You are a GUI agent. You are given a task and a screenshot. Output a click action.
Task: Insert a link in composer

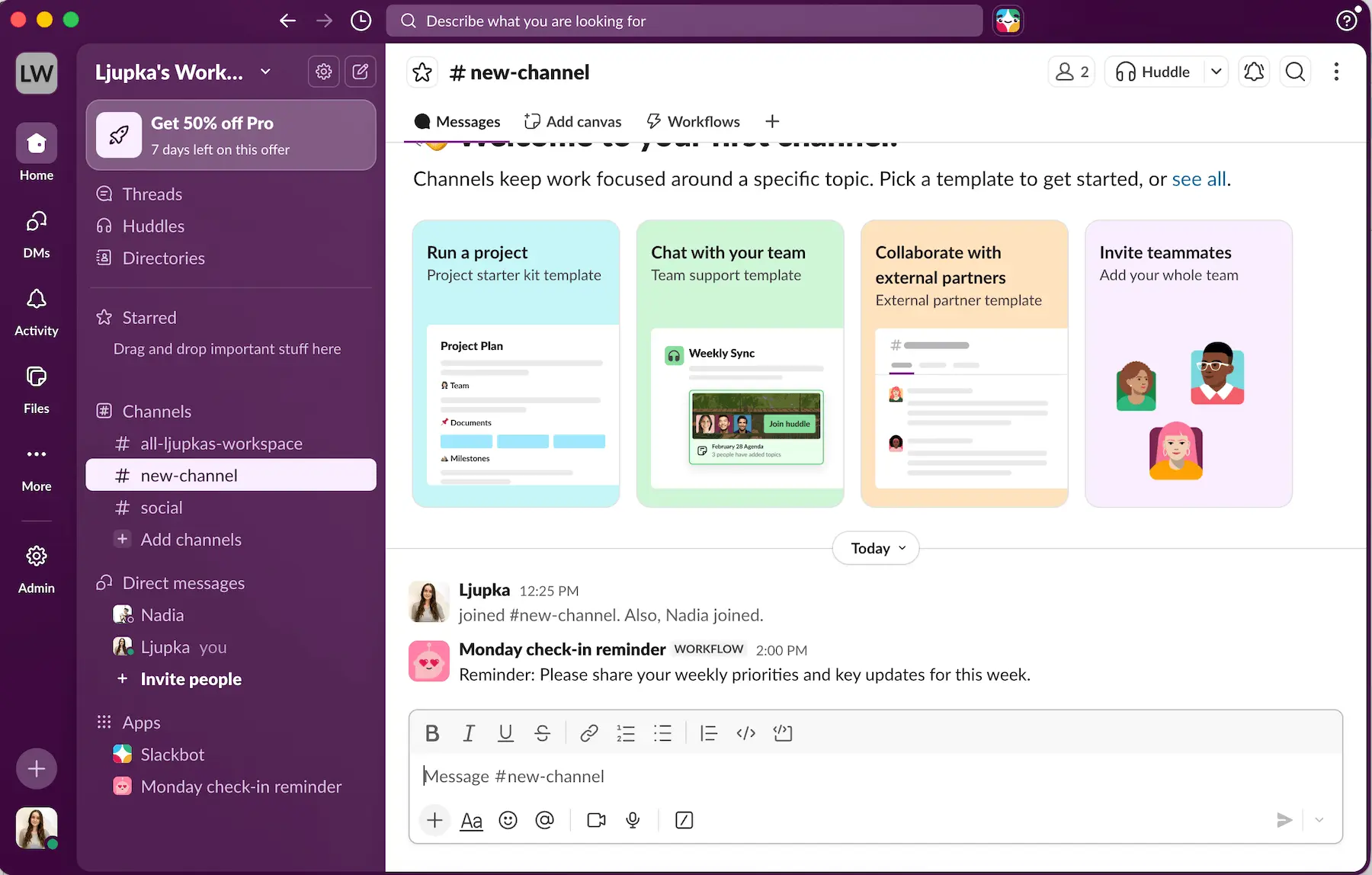pos(588,733)
